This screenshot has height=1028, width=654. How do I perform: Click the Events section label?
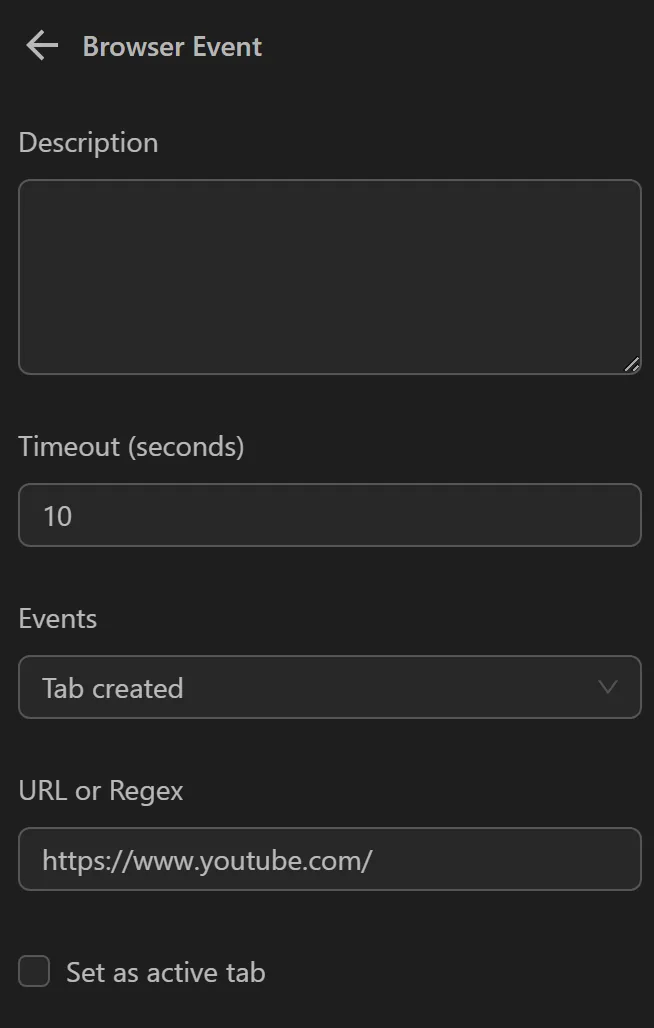pyautogui.click(x=57, y=618)
